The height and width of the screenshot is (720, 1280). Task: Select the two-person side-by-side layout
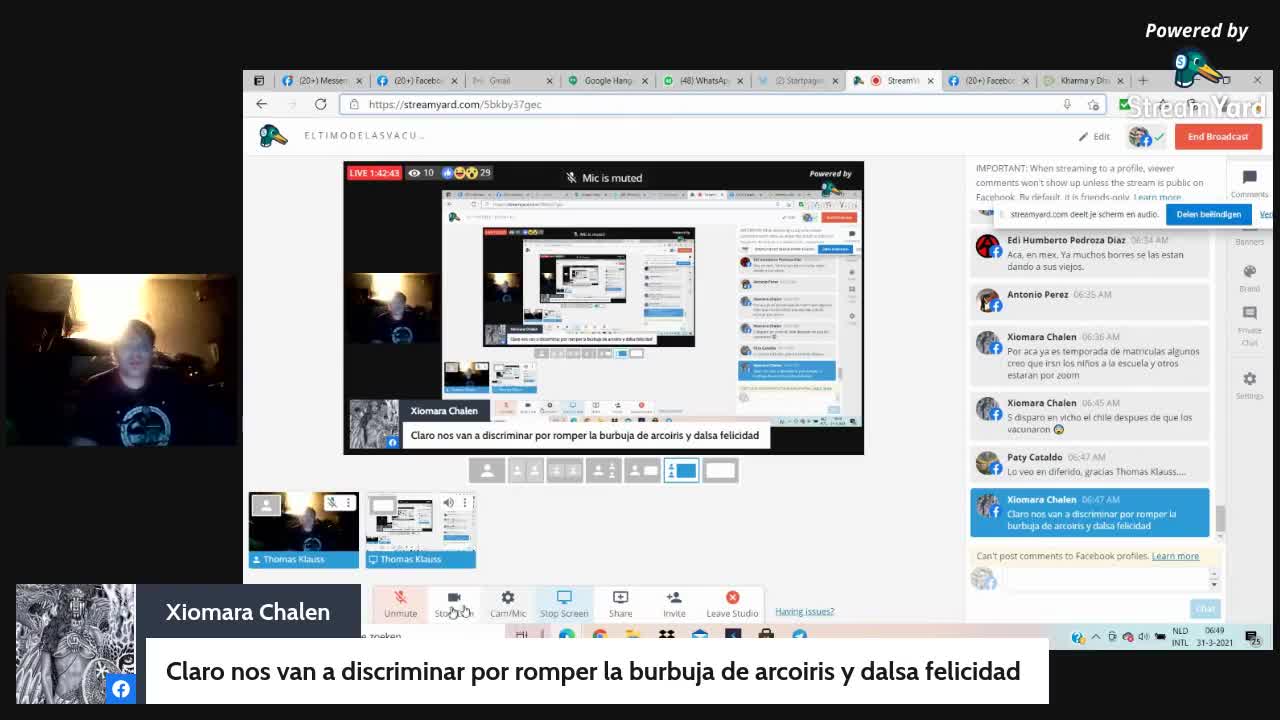tap(526, 470)
